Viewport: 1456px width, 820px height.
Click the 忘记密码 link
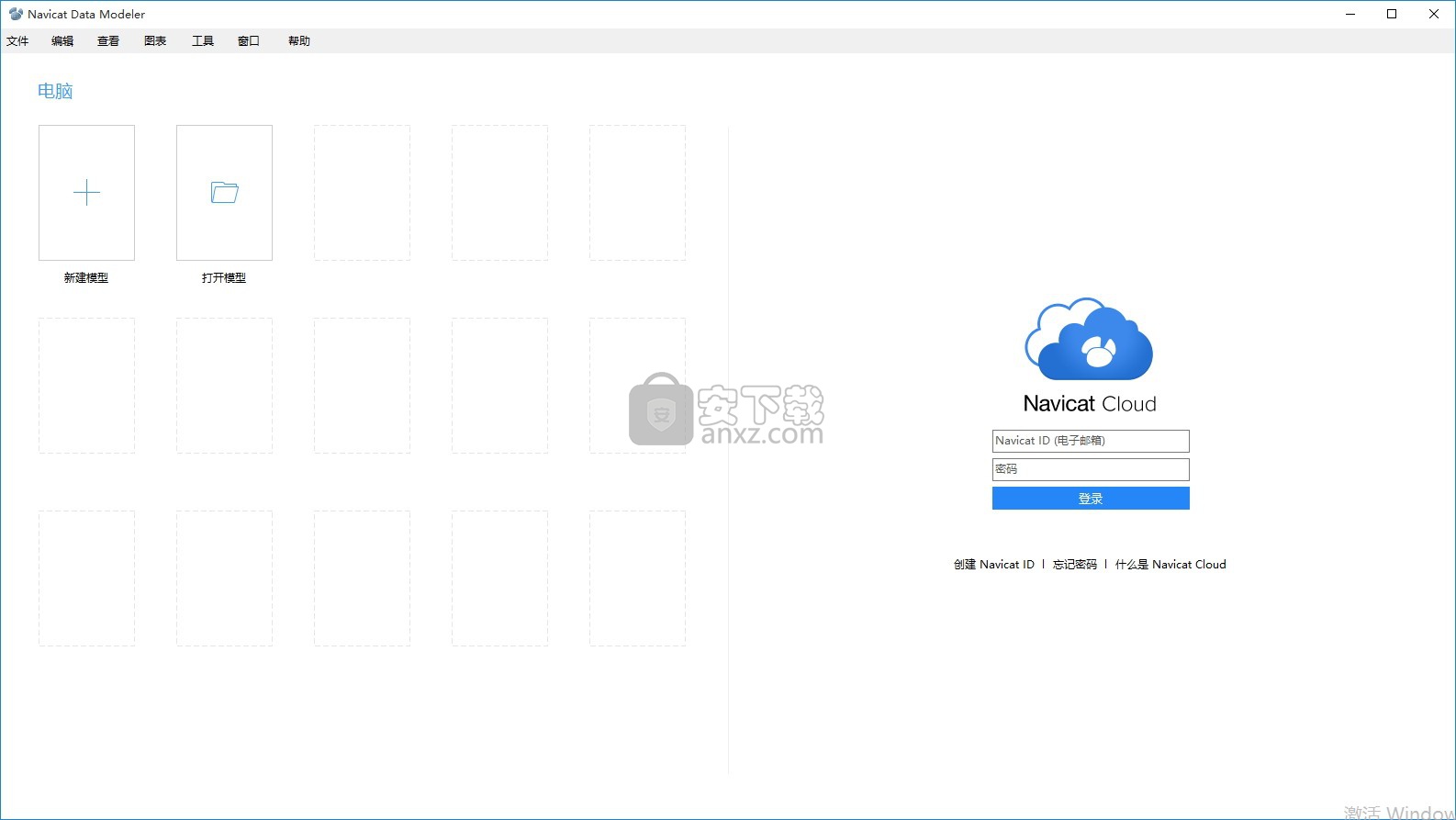tap(1075, 565)
